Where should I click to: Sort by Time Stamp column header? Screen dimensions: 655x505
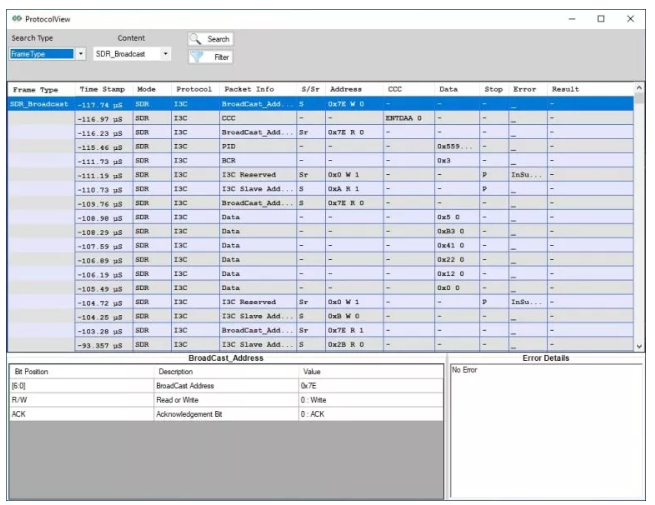[102, 89]
